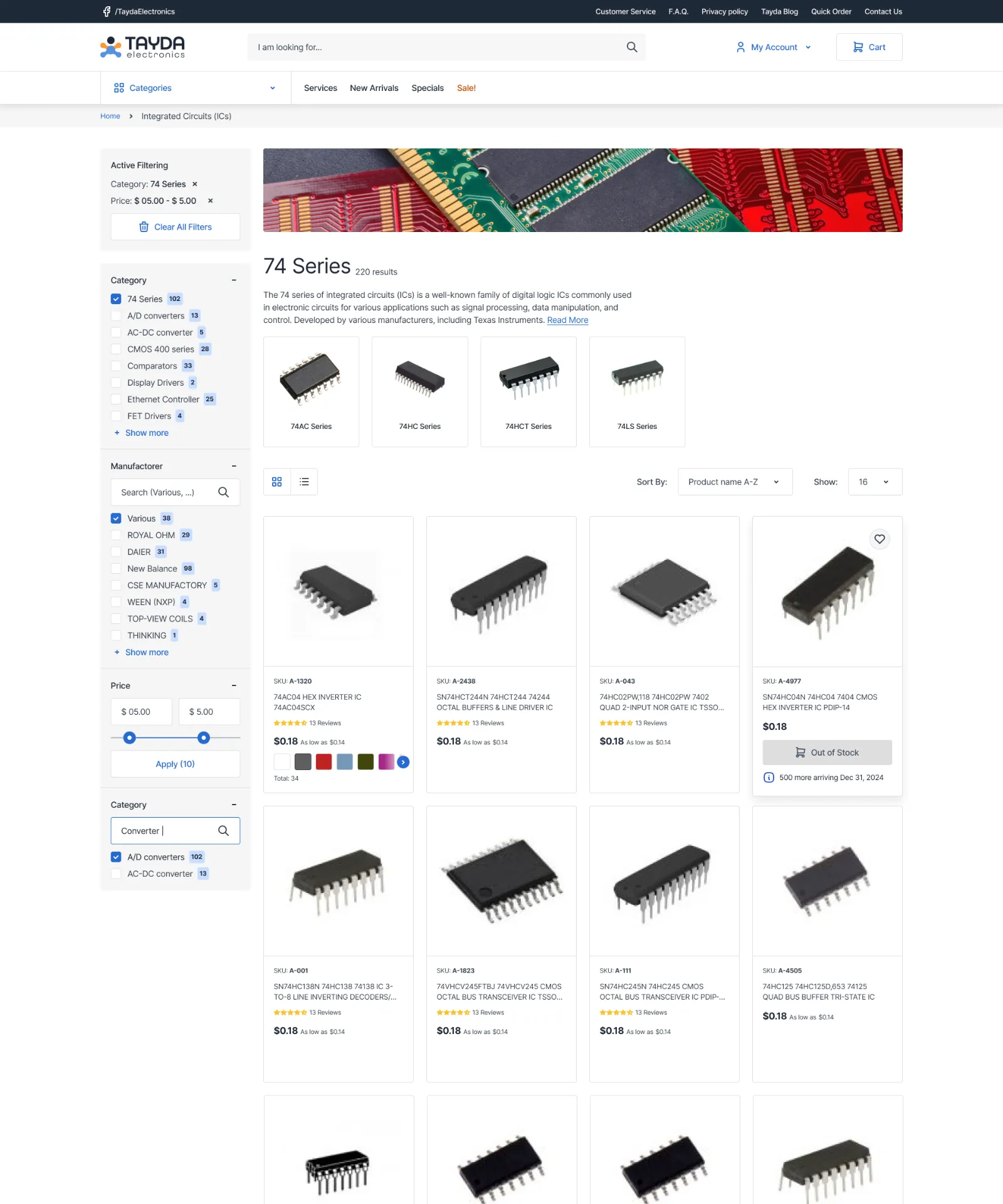
Task: Check the New Balance manufacturer checkbox
Action: pos(116,569)
